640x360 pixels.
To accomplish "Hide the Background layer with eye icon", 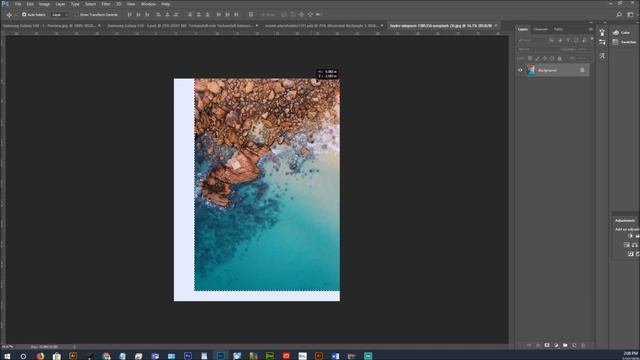I will coord(520,70).
